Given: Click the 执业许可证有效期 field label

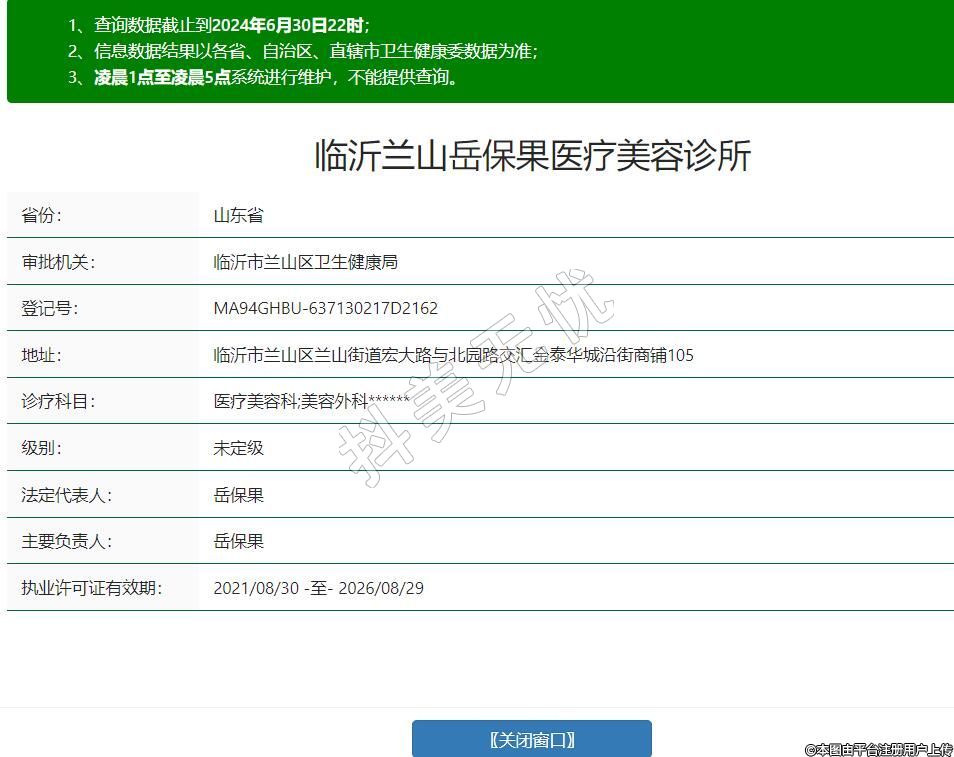Looking at the screenshot, I should pyautogui.click(x=91, y=588).
